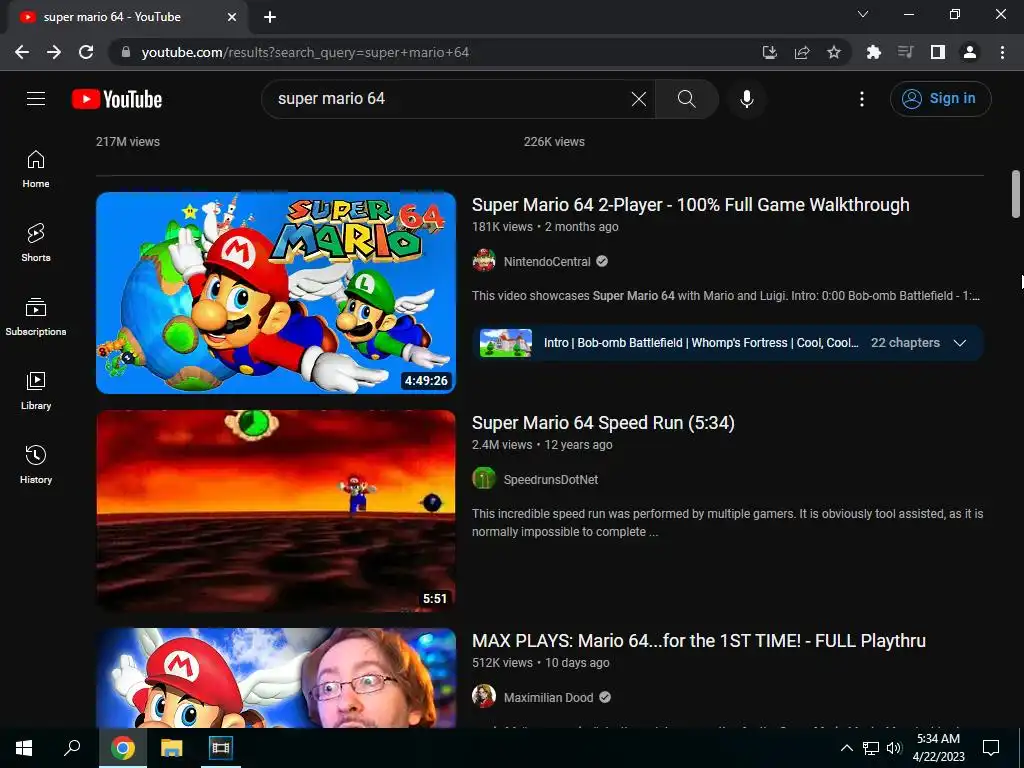
Task: Click the page vertical scrollbar thumb
Action: (1016, 194)
